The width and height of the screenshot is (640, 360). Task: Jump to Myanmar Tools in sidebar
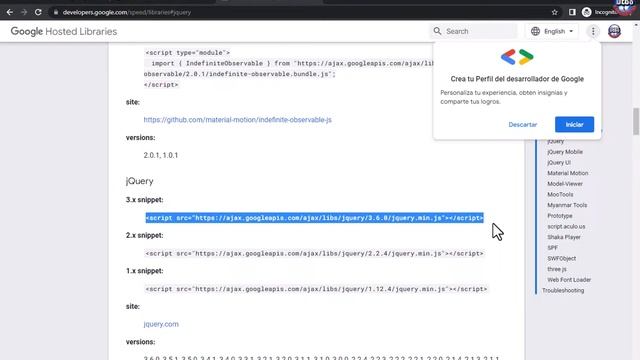pos(567,205)
